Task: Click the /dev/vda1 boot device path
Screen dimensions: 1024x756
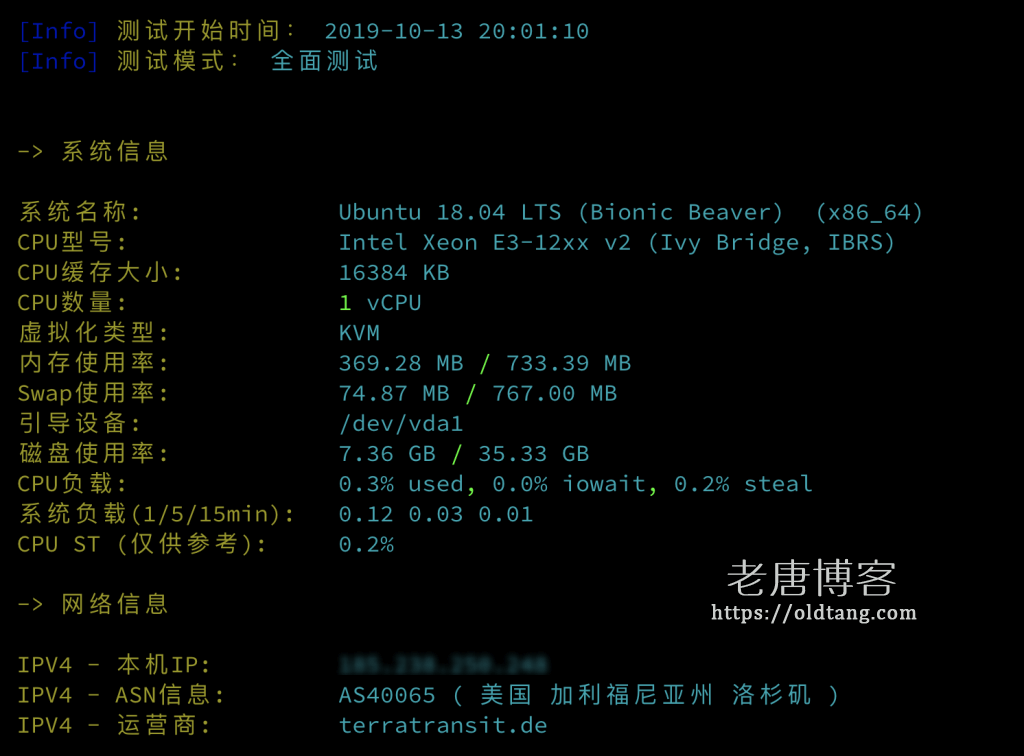Action: coord(401,424)
